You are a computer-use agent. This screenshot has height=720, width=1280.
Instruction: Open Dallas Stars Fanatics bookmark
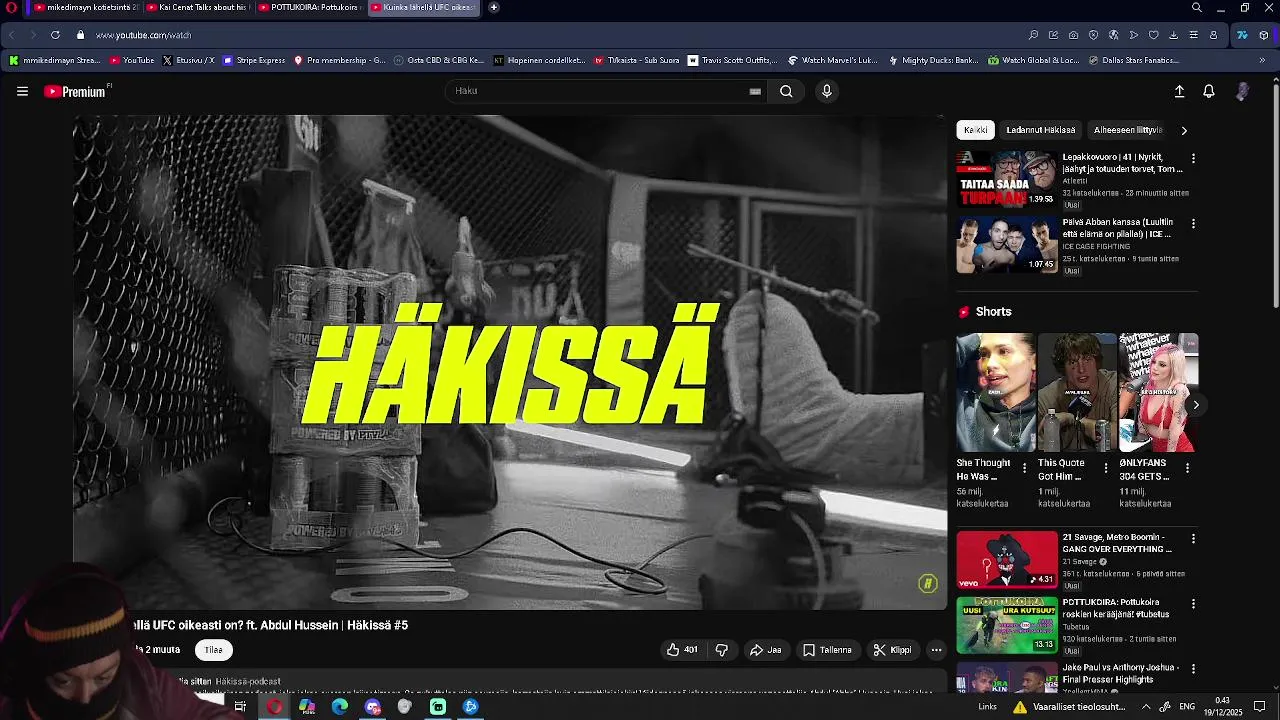(x=1133, y=60)
